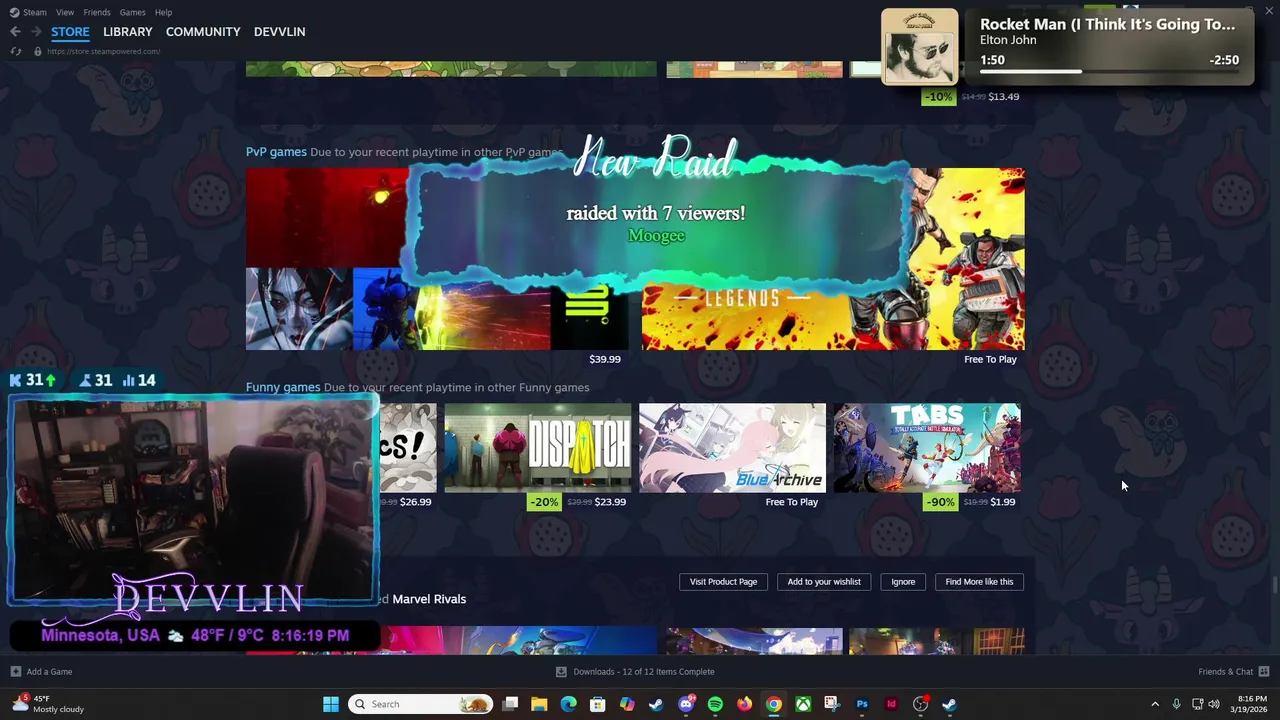Open the Windows Start menu
Image resolution: width=1280 pixels, height=720 pixels.
tap(331, 704)
